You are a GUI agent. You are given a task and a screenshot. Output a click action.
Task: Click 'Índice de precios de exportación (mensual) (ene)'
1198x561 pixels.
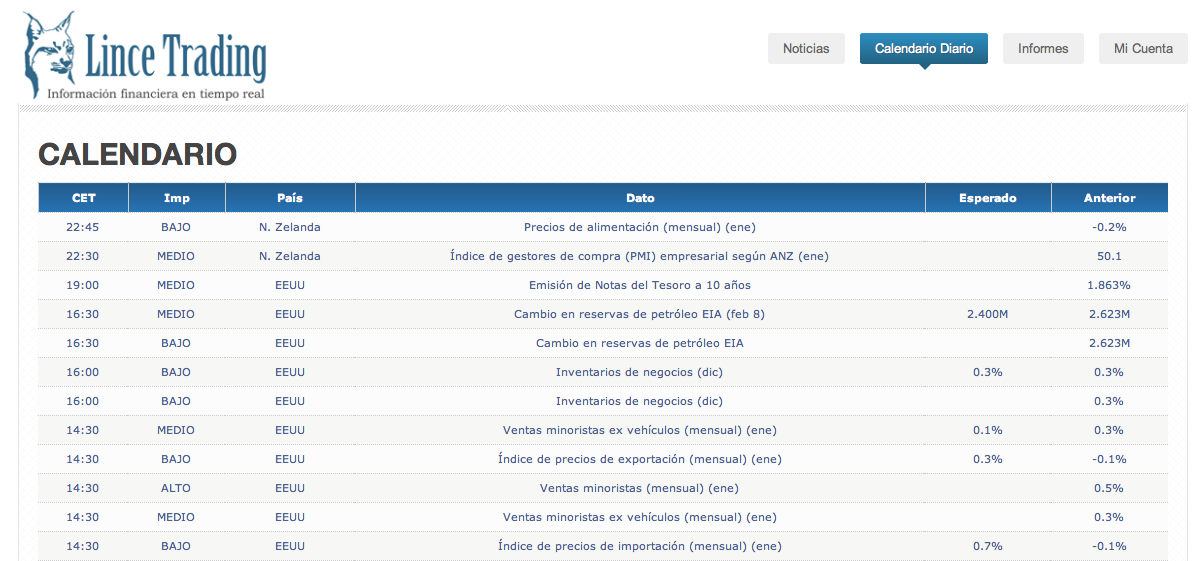pos(639,459)
